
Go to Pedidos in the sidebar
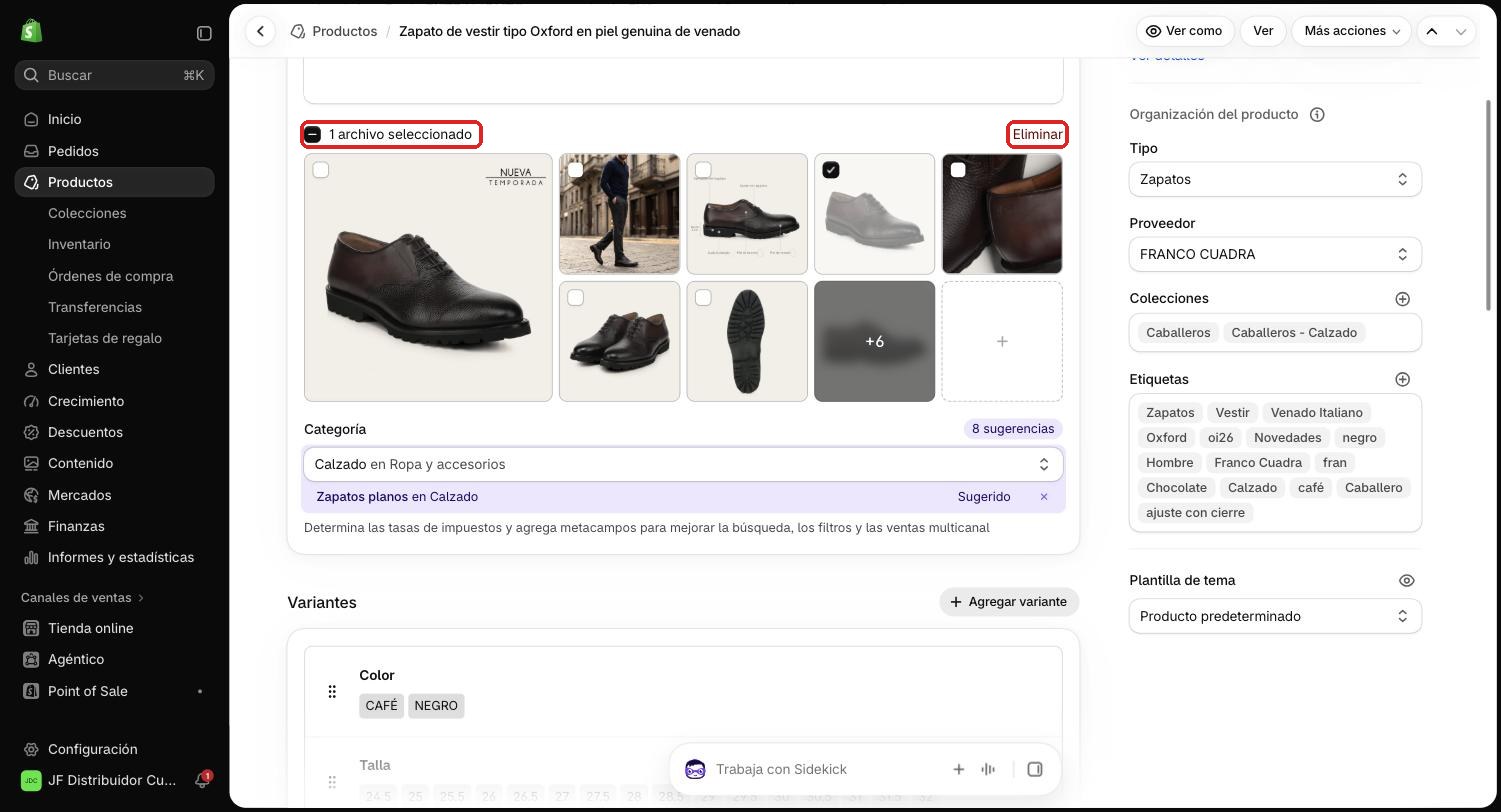(x=73, y=151)
